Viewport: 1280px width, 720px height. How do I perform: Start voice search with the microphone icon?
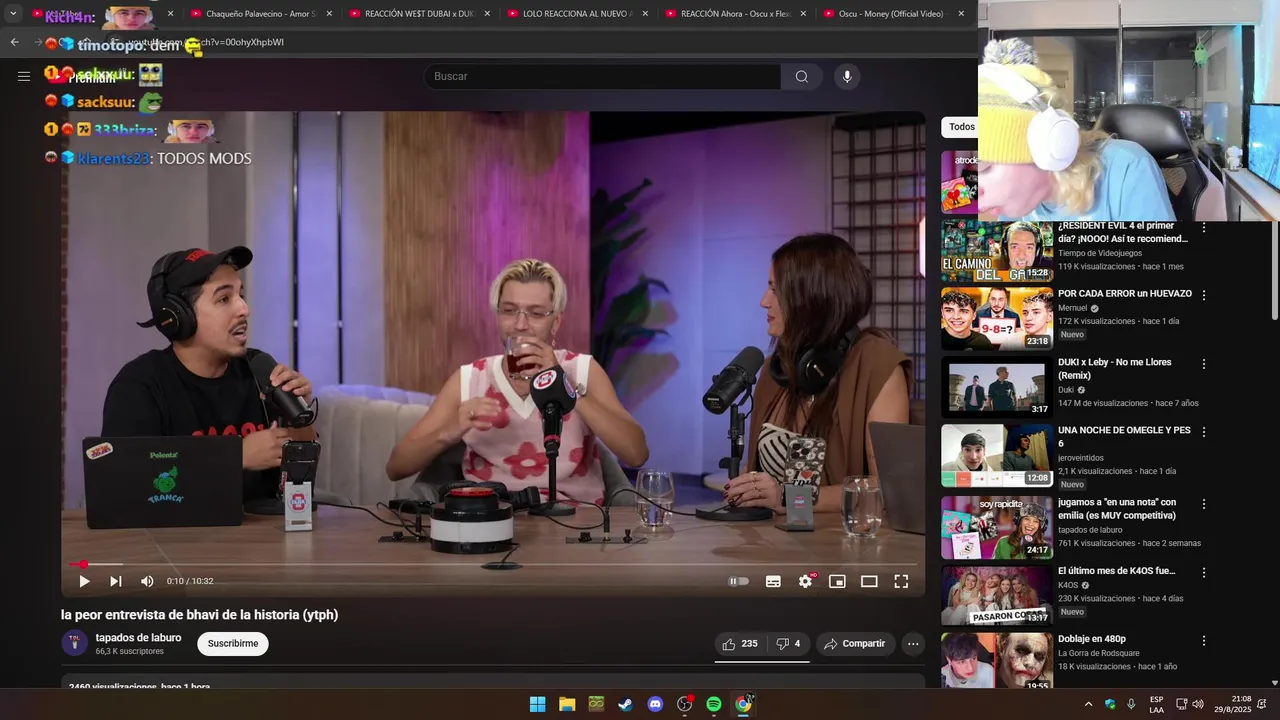(x=847, y=76)
